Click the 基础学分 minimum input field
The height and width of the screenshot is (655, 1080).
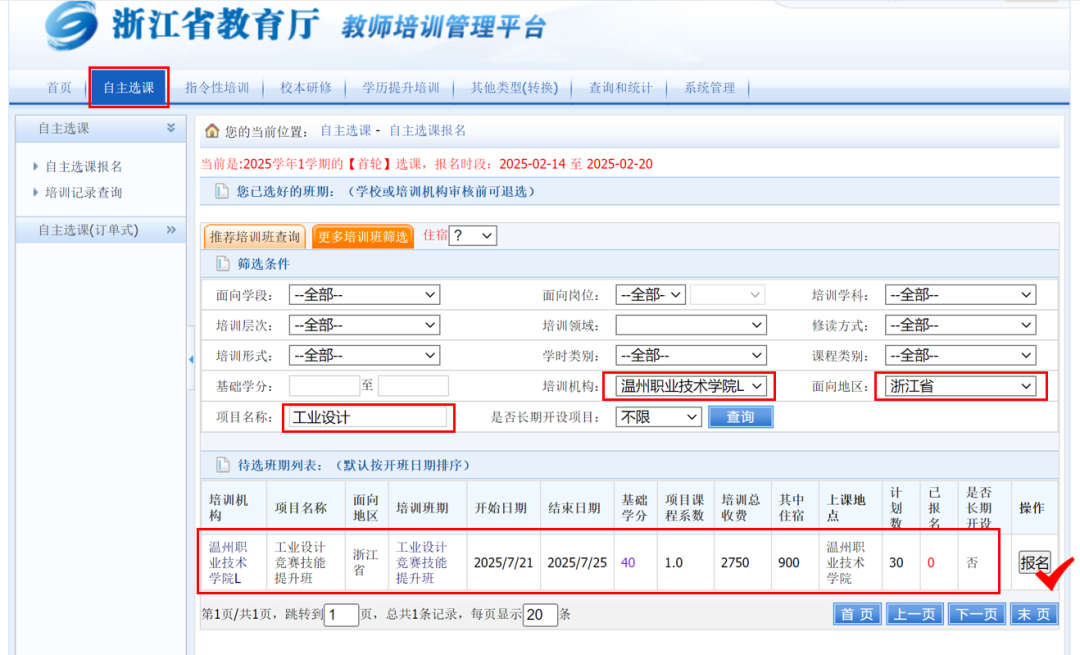pos(324,386)
